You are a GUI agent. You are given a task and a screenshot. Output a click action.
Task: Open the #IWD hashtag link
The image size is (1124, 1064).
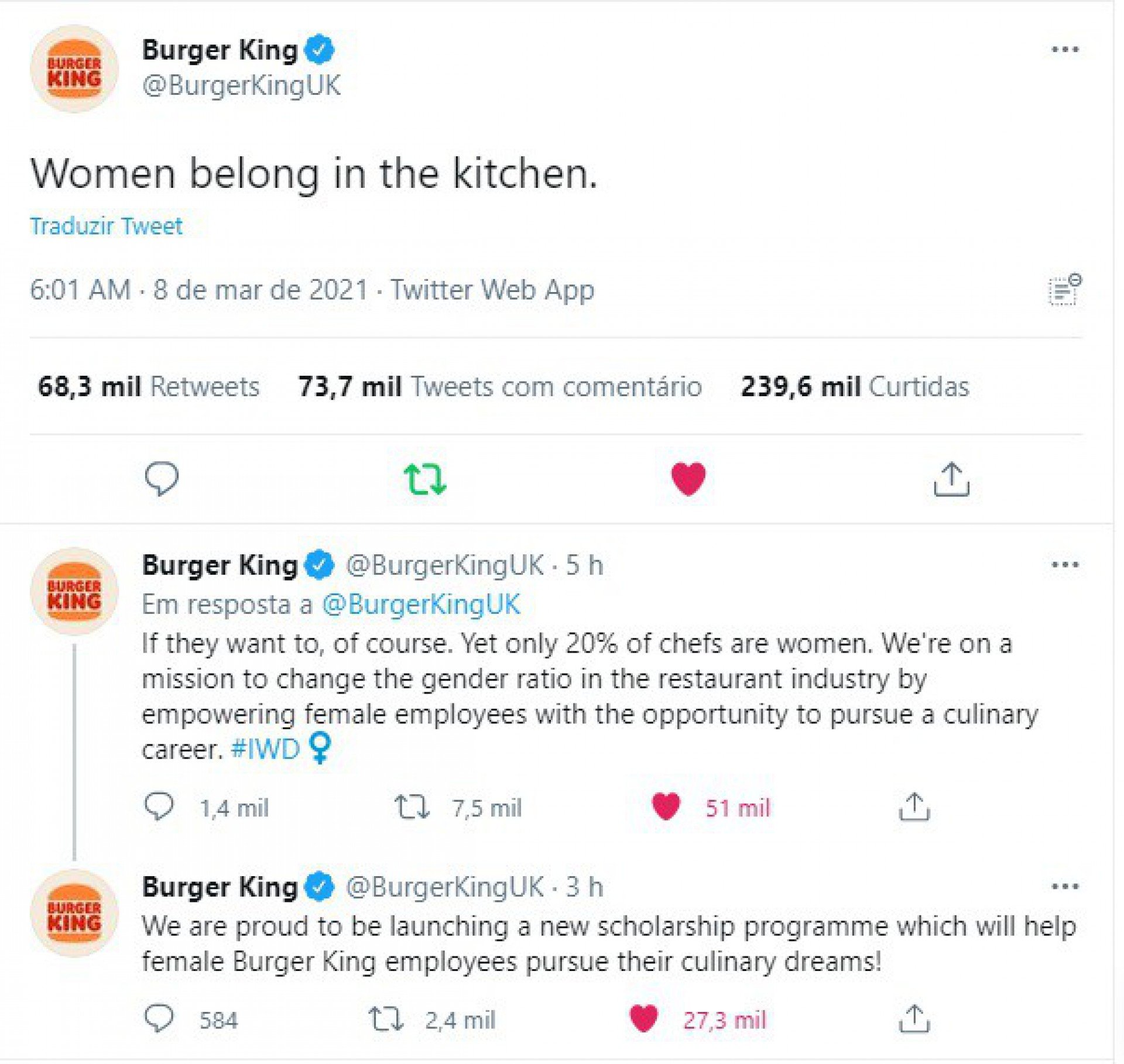point(265,750)
